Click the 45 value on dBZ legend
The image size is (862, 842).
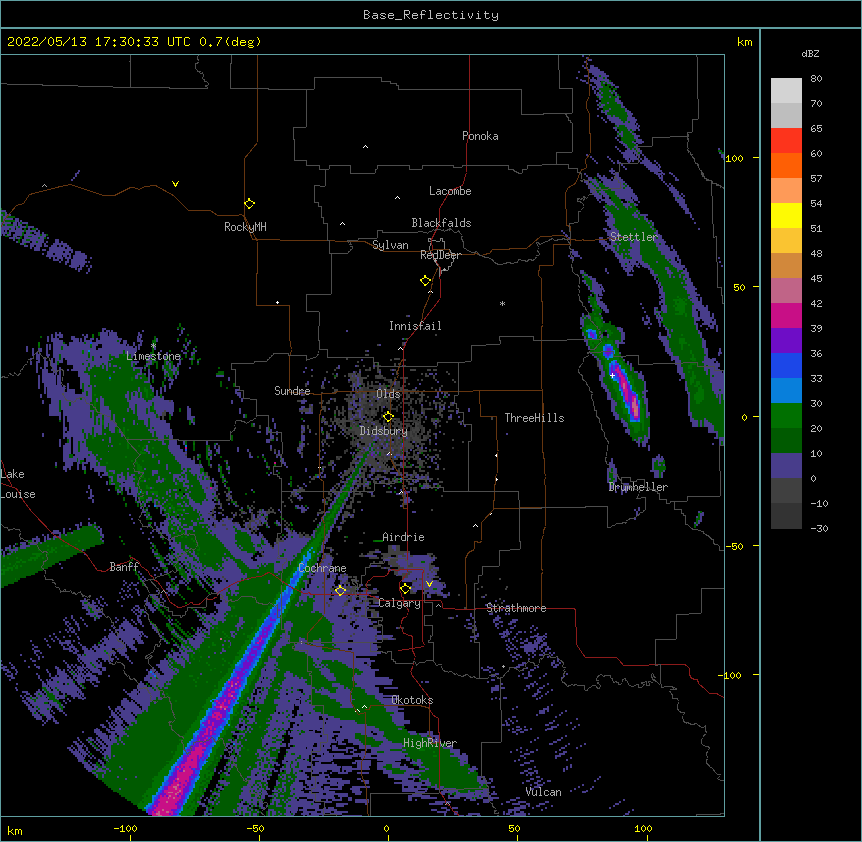click(x=816, y=279)
